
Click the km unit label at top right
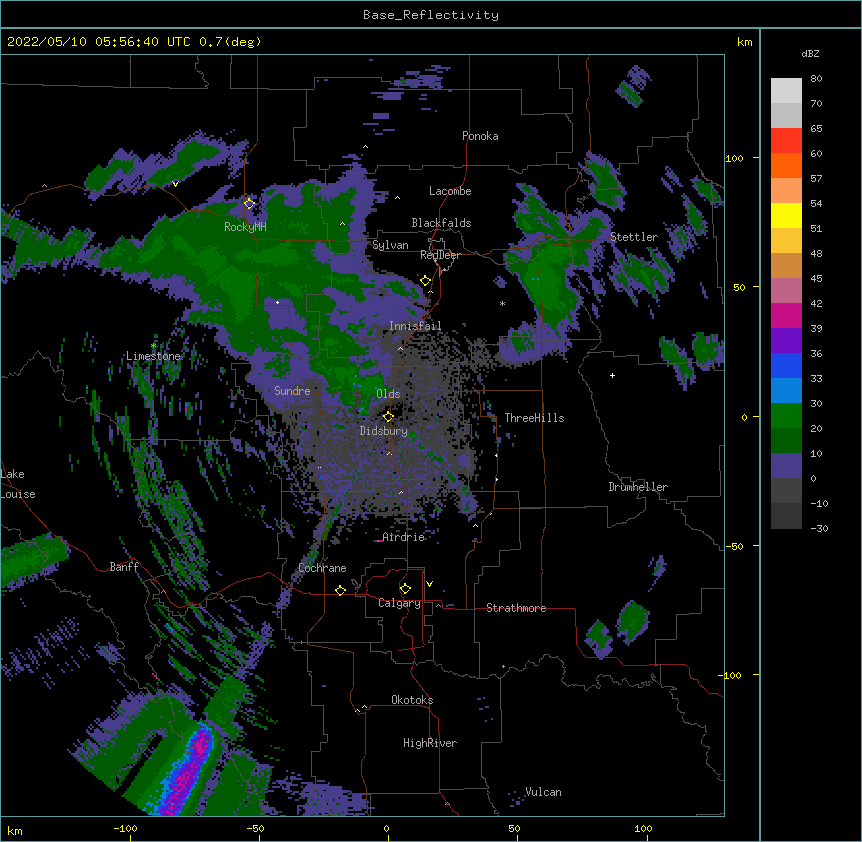click(744, 42)
